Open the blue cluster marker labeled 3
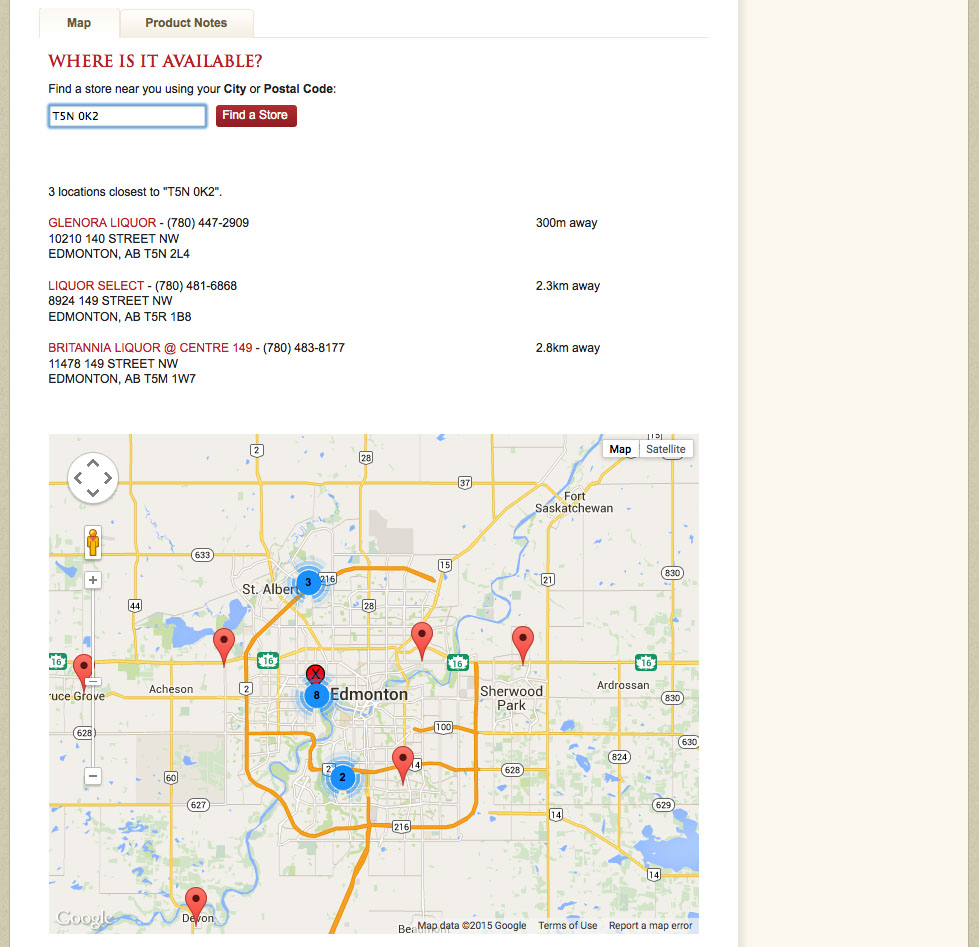Screen dimensions: 979x947 point(308,582)
